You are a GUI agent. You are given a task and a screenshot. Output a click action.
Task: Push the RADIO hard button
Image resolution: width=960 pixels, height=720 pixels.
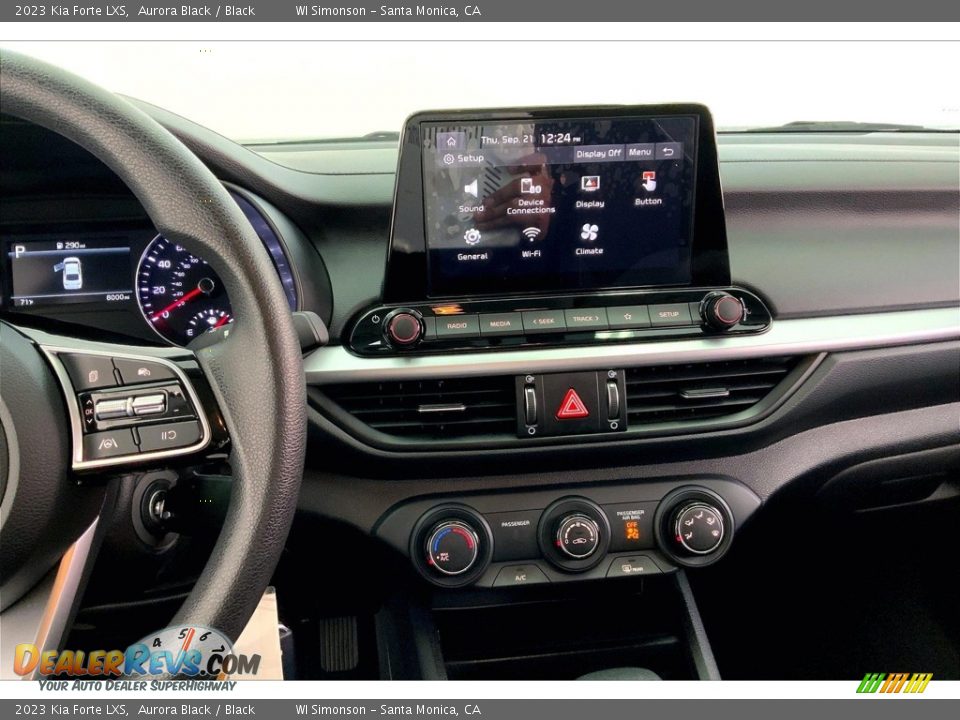(x=457, y=326)
